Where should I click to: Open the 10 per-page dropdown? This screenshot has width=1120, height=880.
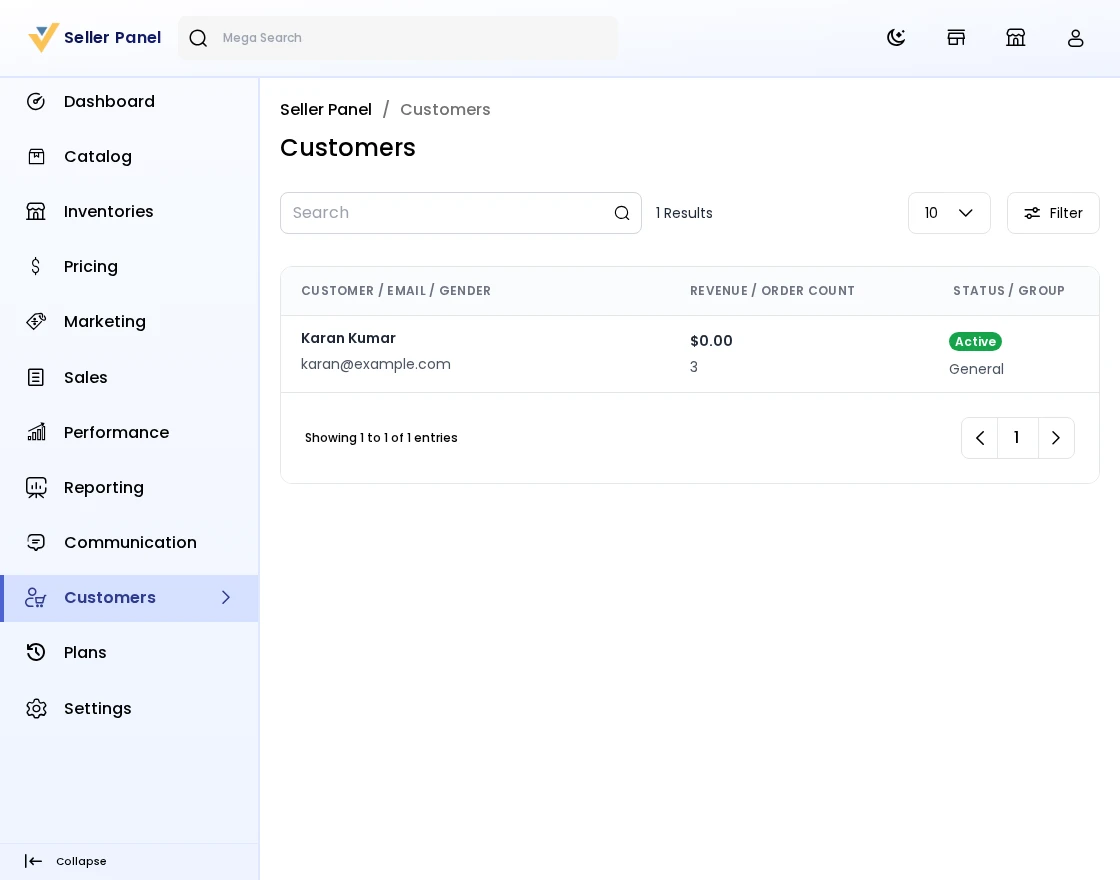tap(949, 213)
